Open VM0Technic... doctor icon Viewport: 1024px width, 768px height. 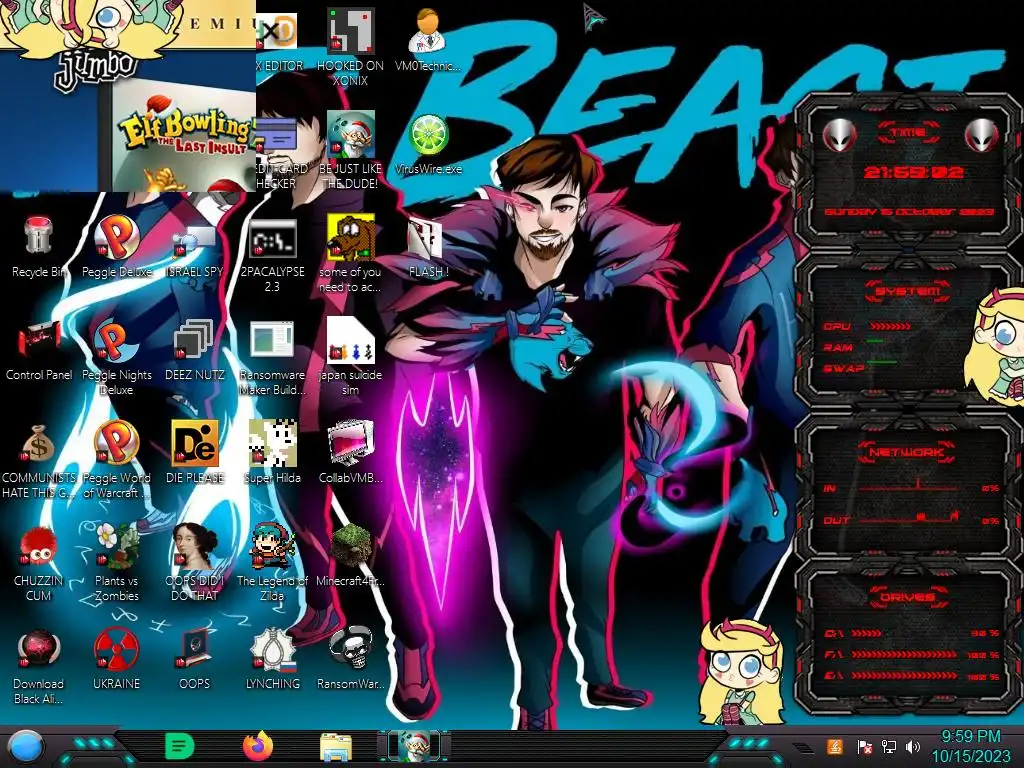[427, 31]
